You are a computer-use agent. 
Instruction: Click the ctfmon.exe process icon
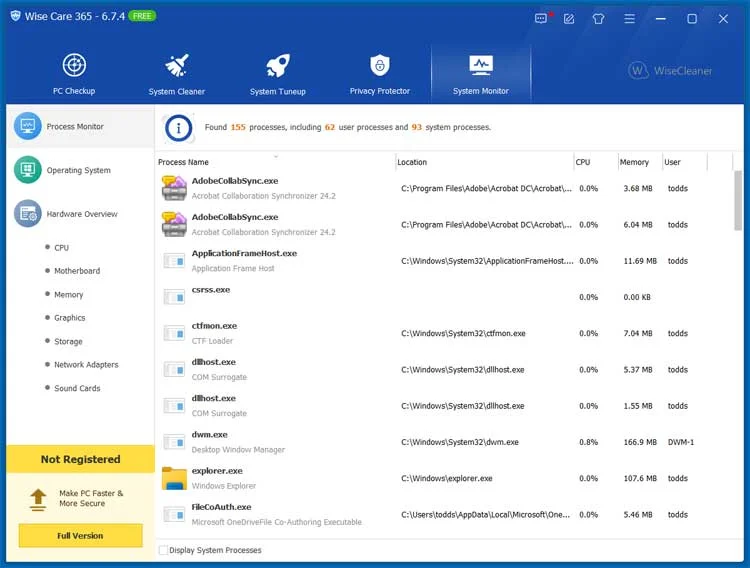pyautogui.click(x=174, y=333)
